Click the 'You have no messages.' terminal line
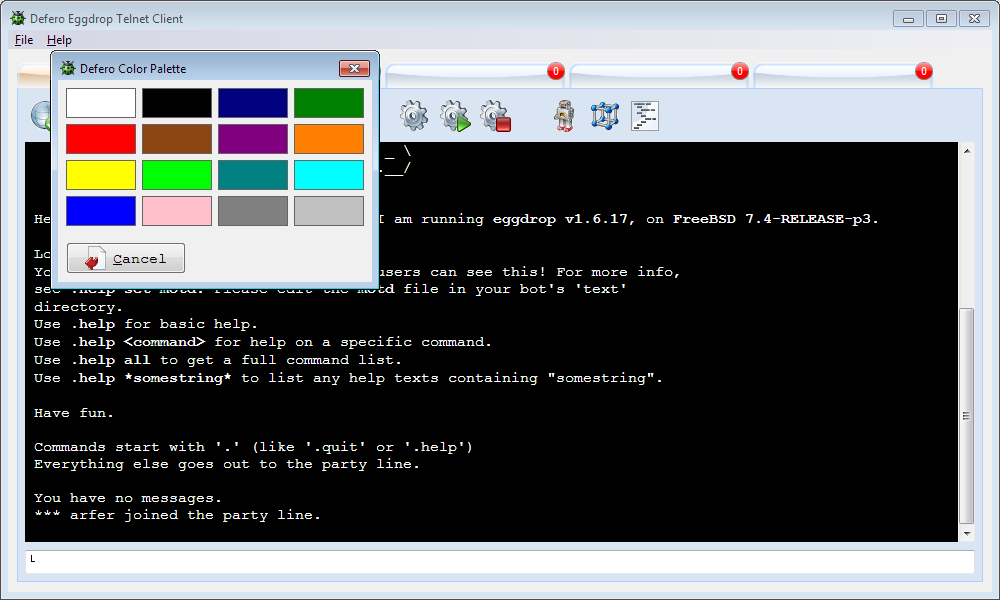Screen dimensions: 1000x600 click(128, 498)
